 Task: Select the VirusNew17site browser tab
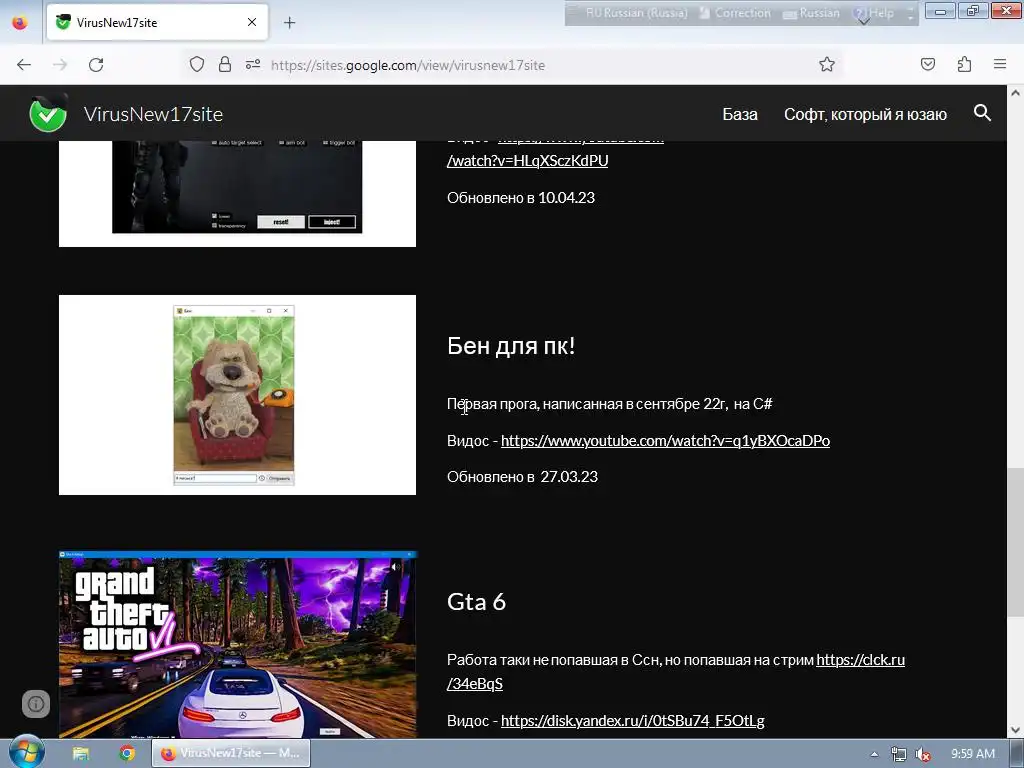pos(157,22)
